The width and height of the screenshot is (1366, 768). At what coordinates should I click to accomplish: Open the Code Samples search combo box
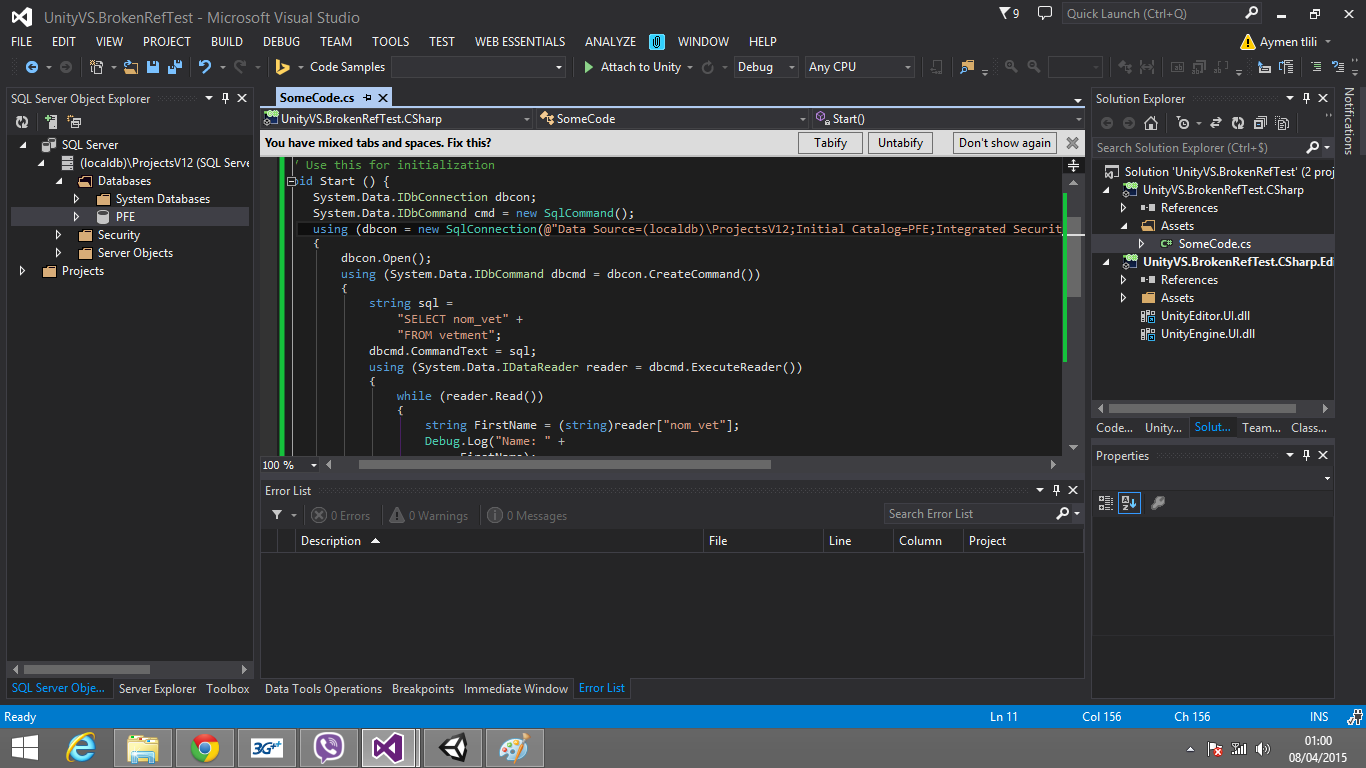coord(478,67)
